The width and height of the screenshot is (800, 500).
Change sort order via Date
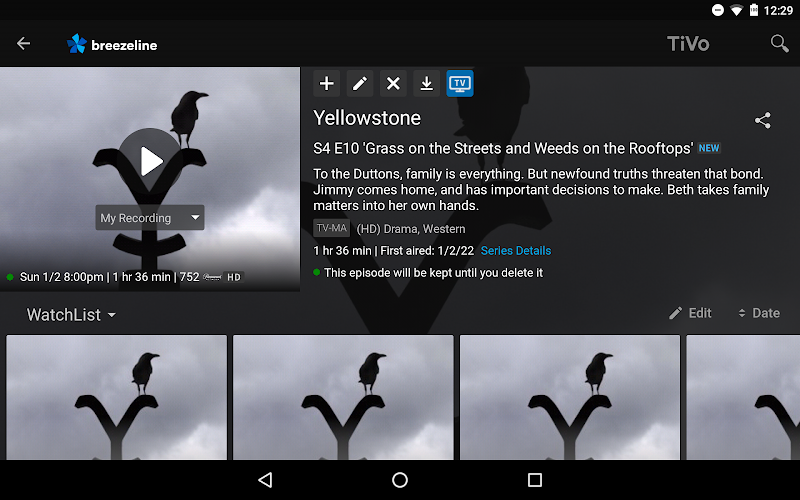[x=759, y=313]
